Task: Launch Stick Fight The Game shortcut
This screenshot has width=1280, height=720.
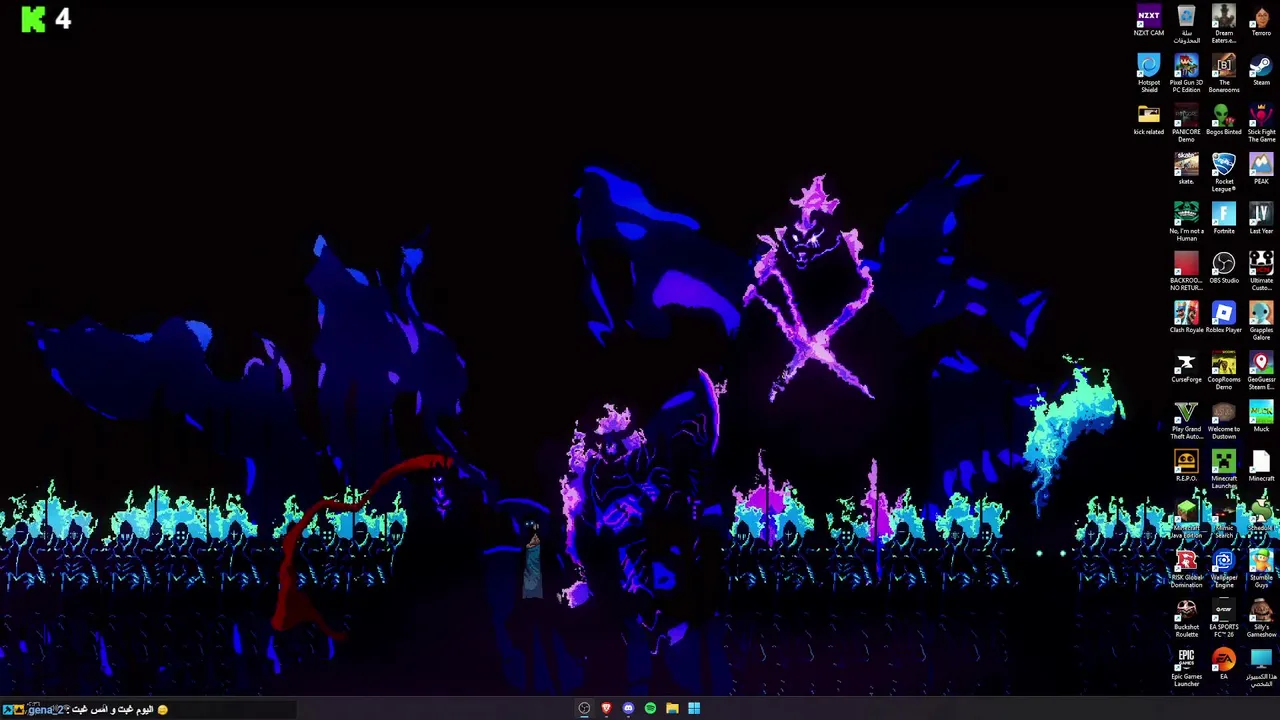Action: click(x=1261, y=124)
